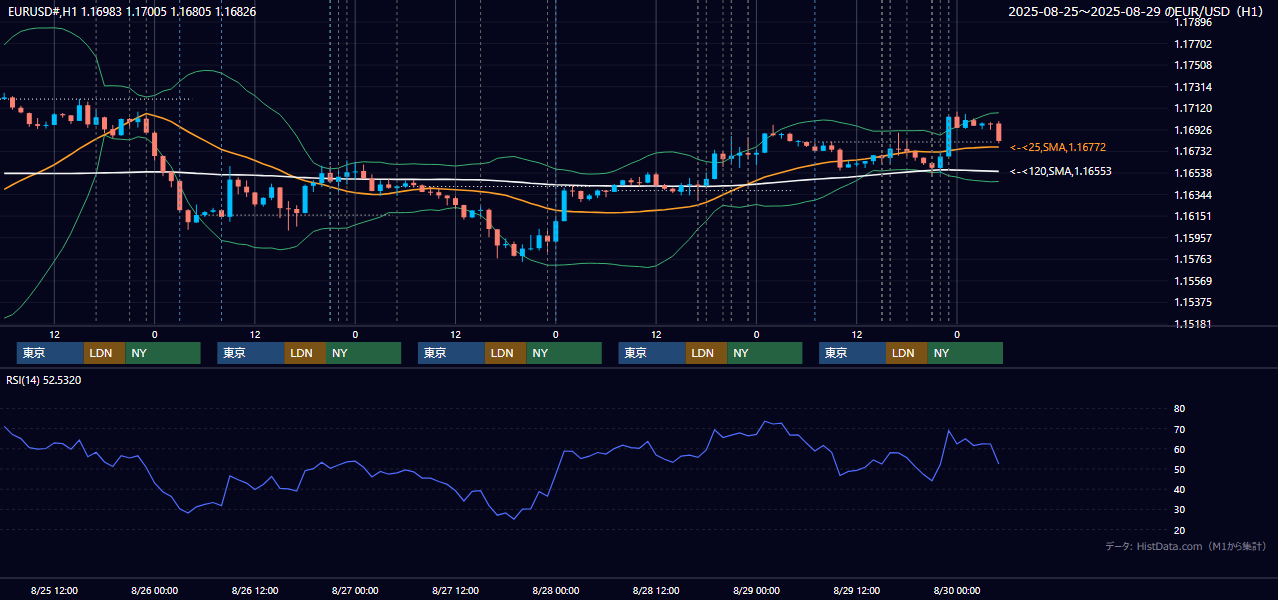Click RSI level 70 on axis
Viewport: 1278px width, 600px height.
1179,430
